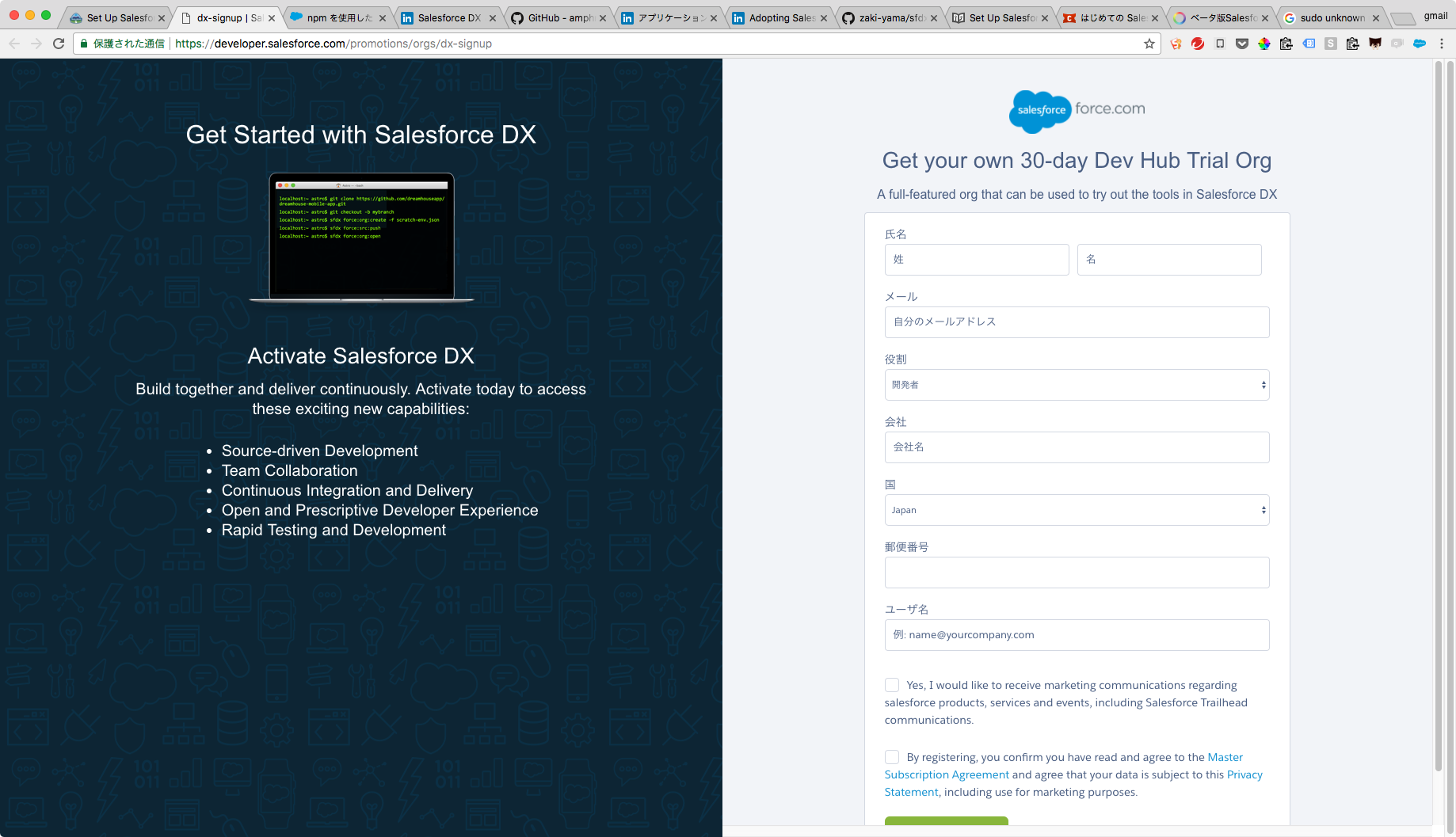Click the Salesforce force.com logo
The height and width of the screenshot is (837, 1456).
[1077, 111]
